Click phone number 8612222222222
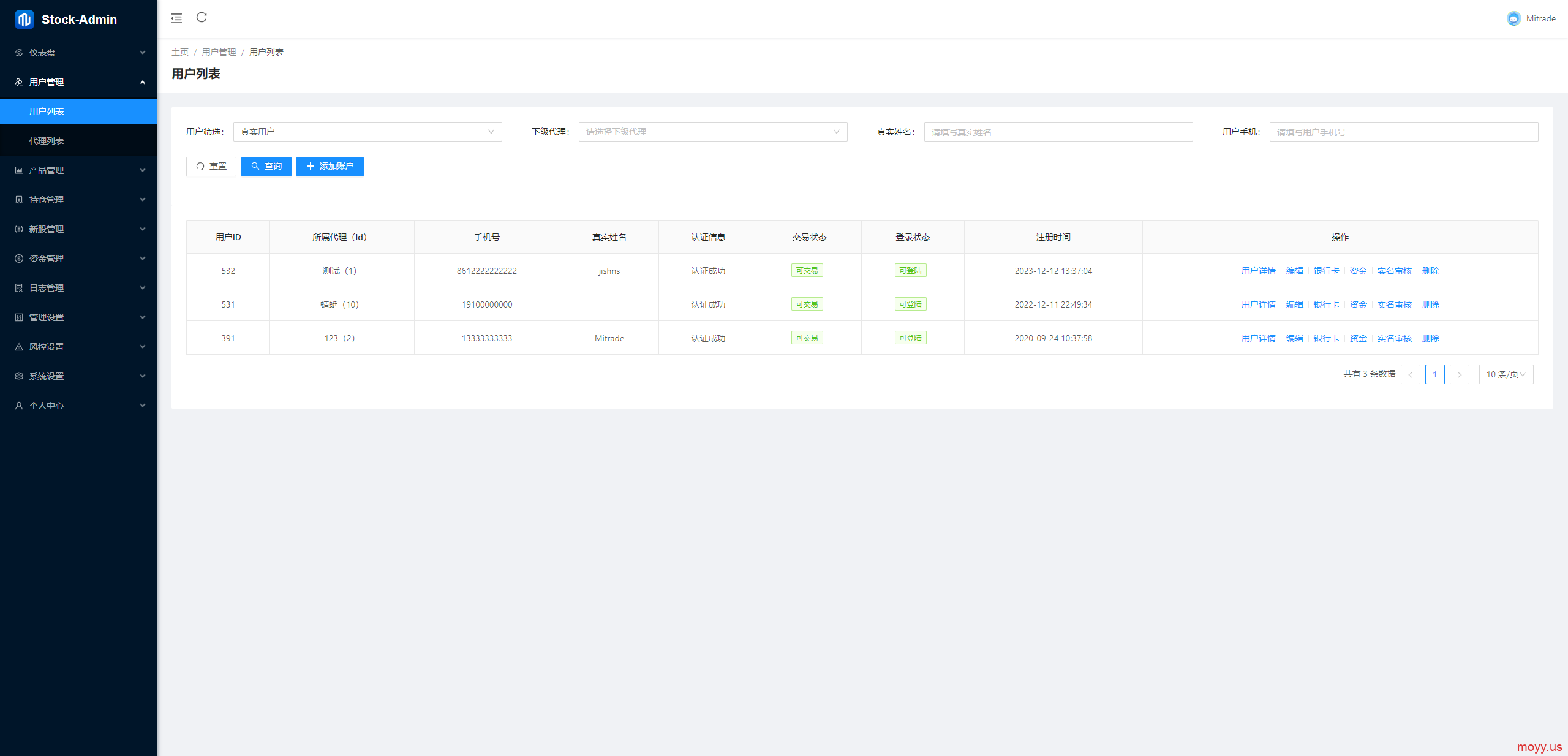Viewport: 1568px width, 756px height. click(487, 271)
